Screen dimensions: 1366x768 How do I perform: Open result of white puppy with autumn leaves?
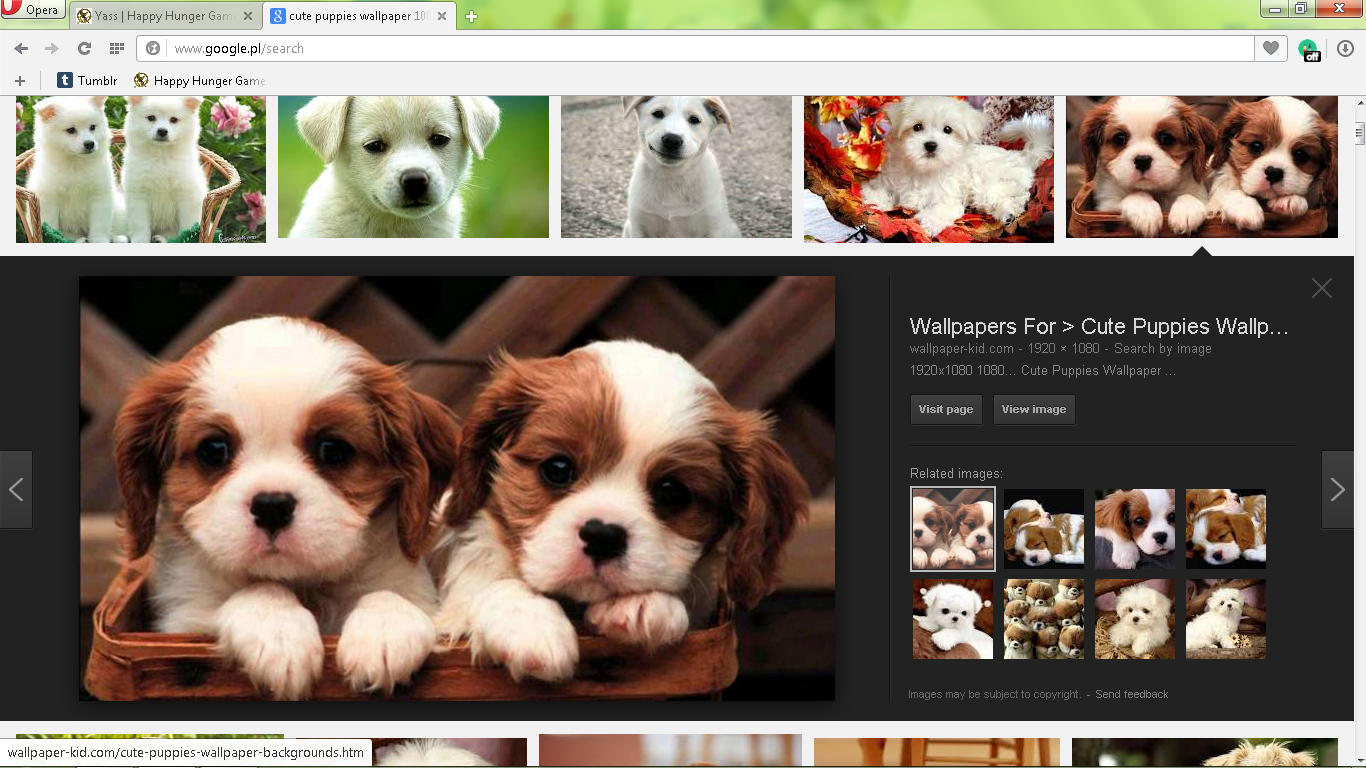(929, 169)
